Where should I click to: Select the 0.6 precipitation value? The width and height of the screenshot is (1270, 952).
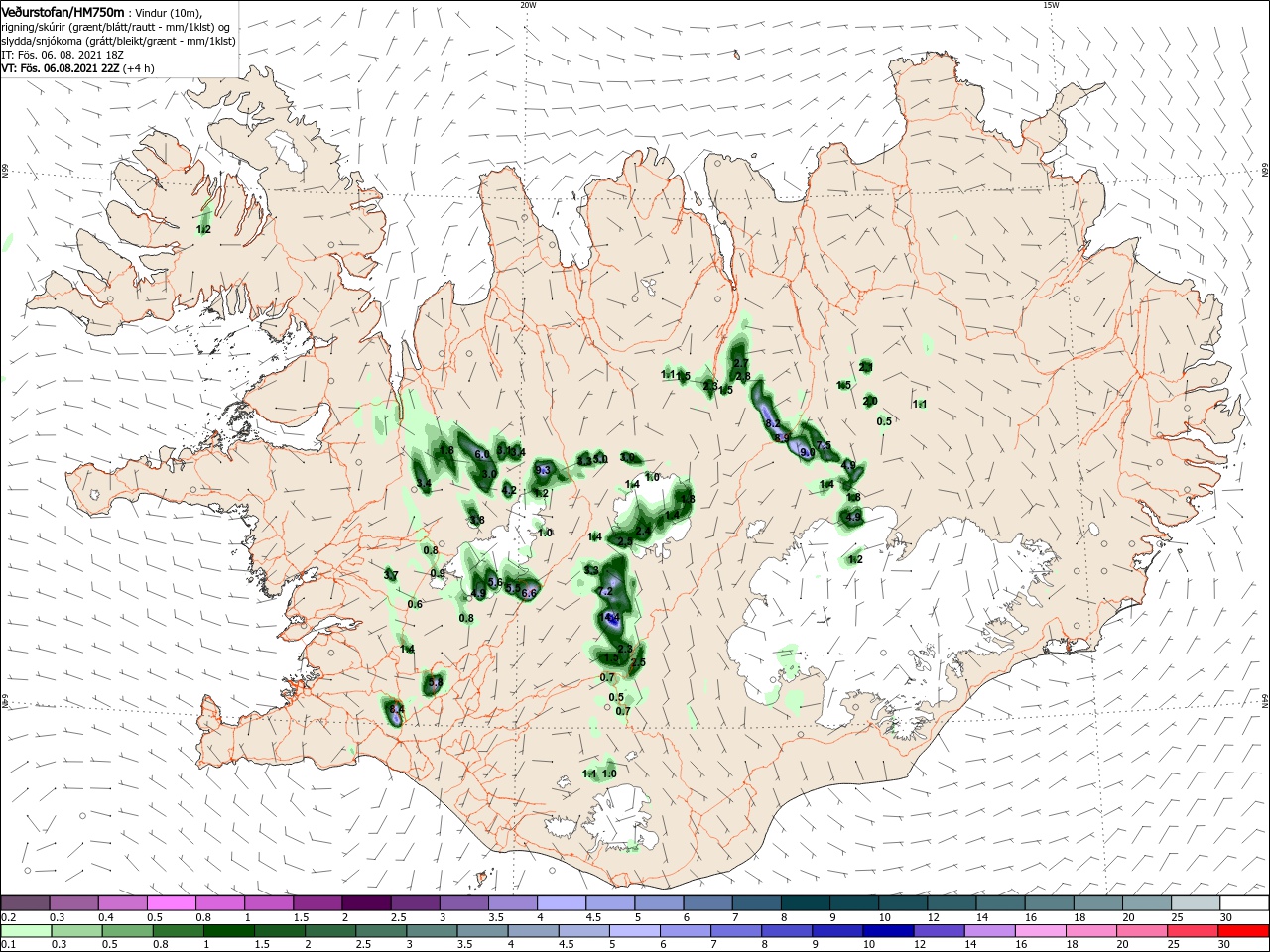(x=415, y=604)
